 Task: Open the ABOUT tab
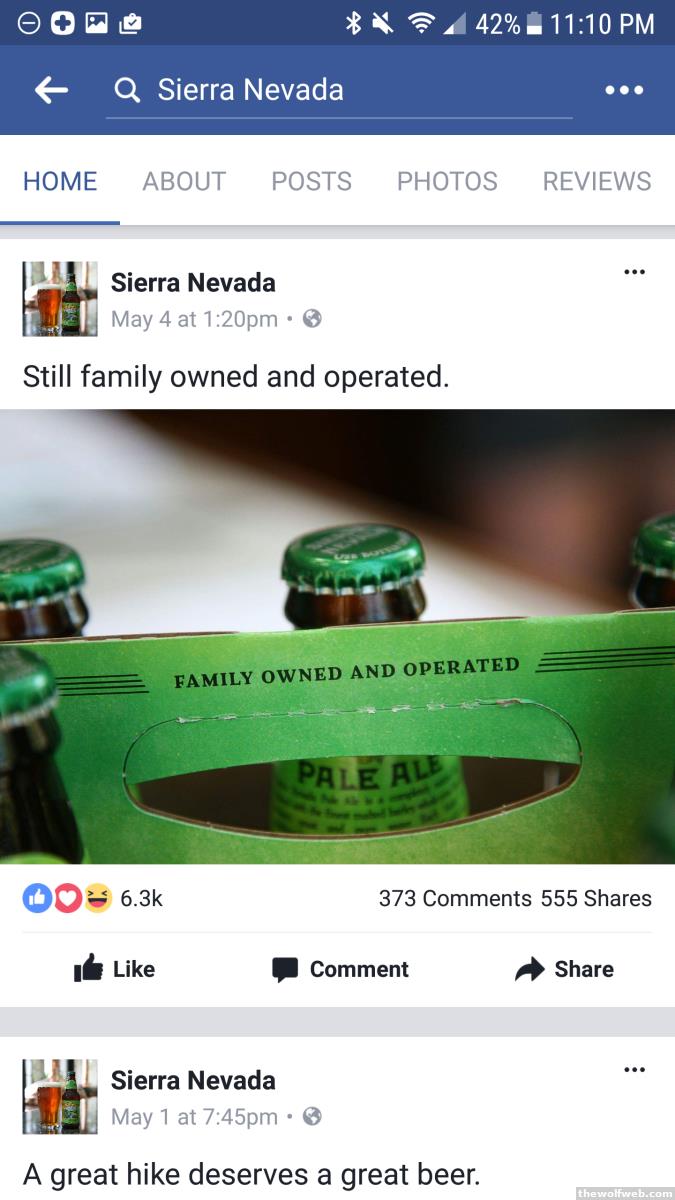click(184, 181)
